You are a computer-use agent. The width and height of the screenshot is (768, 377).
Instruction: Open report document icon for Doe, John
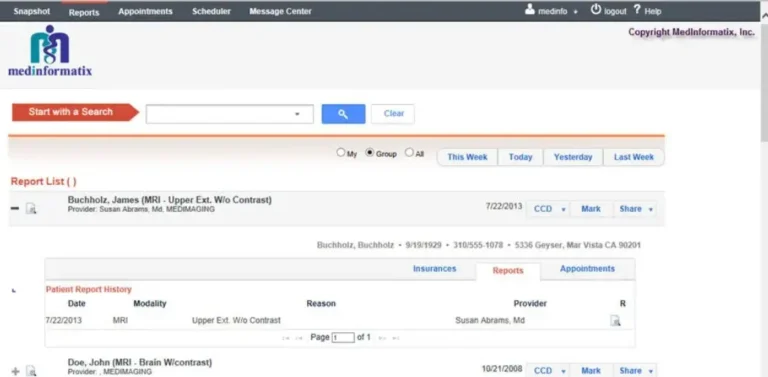point(31,371)
